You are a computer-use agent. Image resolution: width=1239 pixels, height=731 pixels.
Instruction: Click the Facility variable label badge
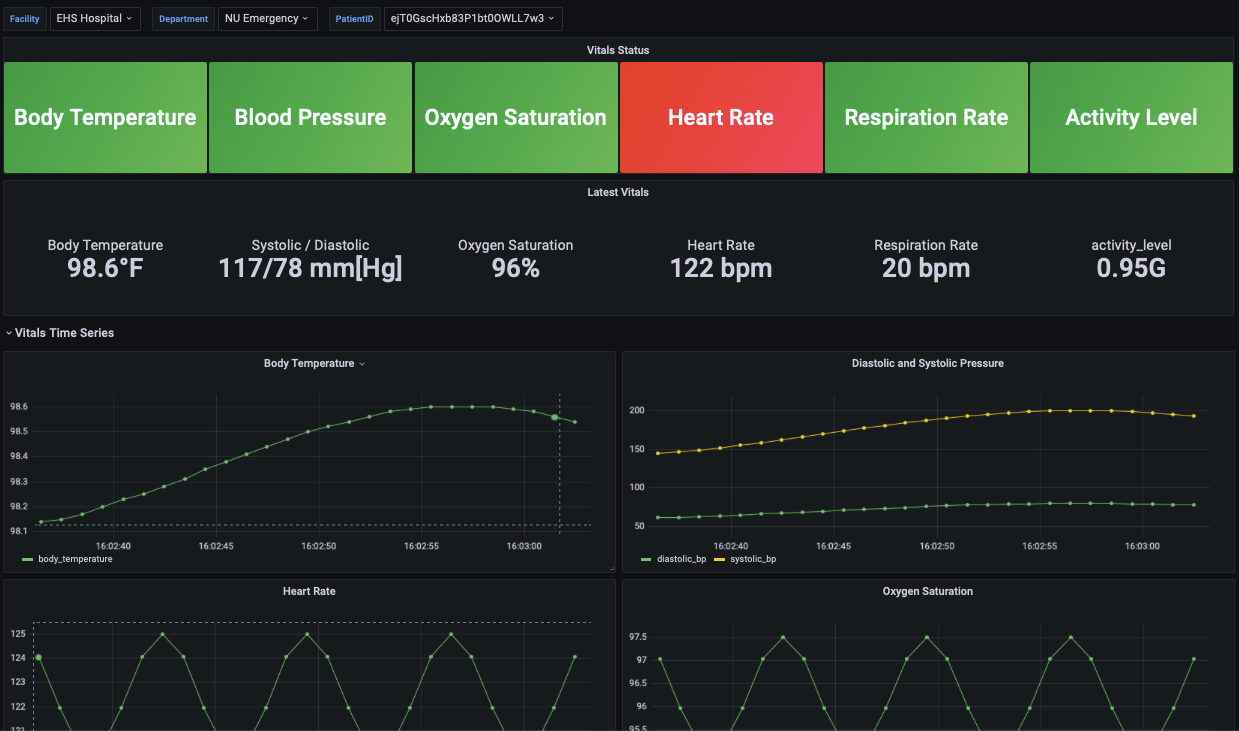(24, 18)
